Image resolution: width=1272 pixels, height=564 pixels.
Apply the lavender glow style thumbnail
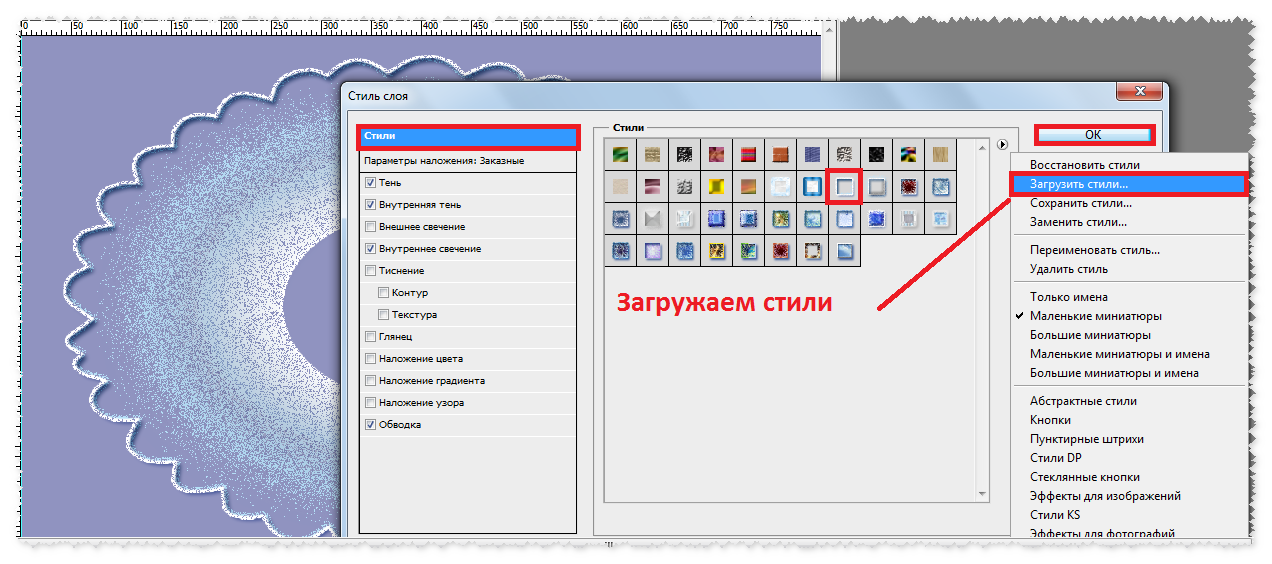652,250
